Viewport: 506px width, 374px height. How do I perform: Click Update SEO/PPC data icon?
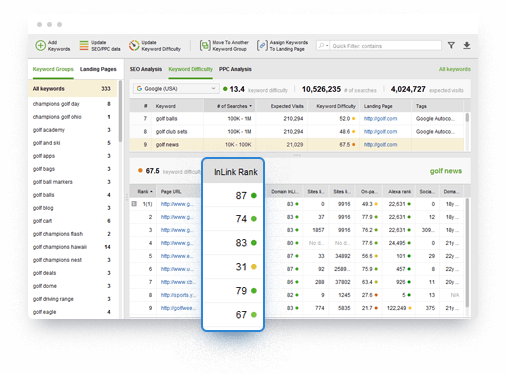tap(84, 45)
